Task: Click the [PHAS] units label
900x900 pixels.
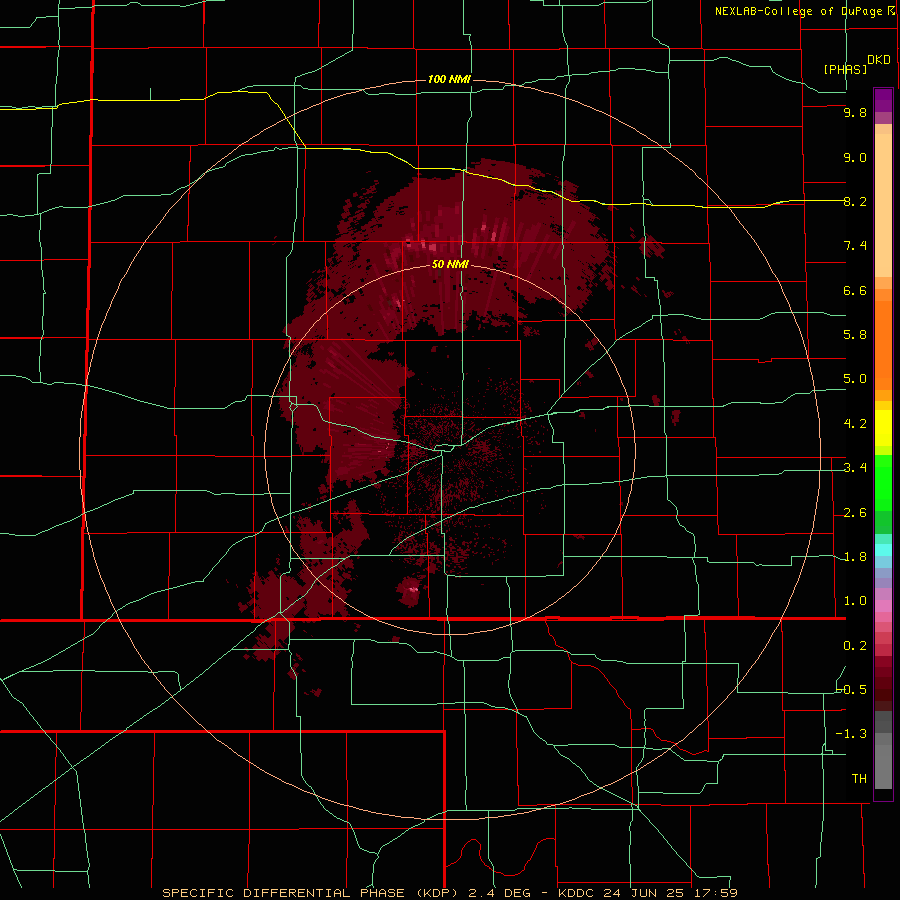Action: [x=845, y=69]
